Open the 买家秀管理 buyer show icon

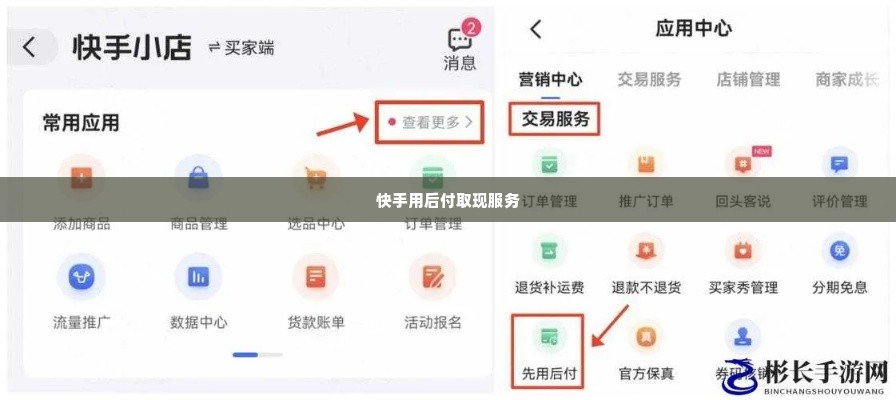click(743, 251)
